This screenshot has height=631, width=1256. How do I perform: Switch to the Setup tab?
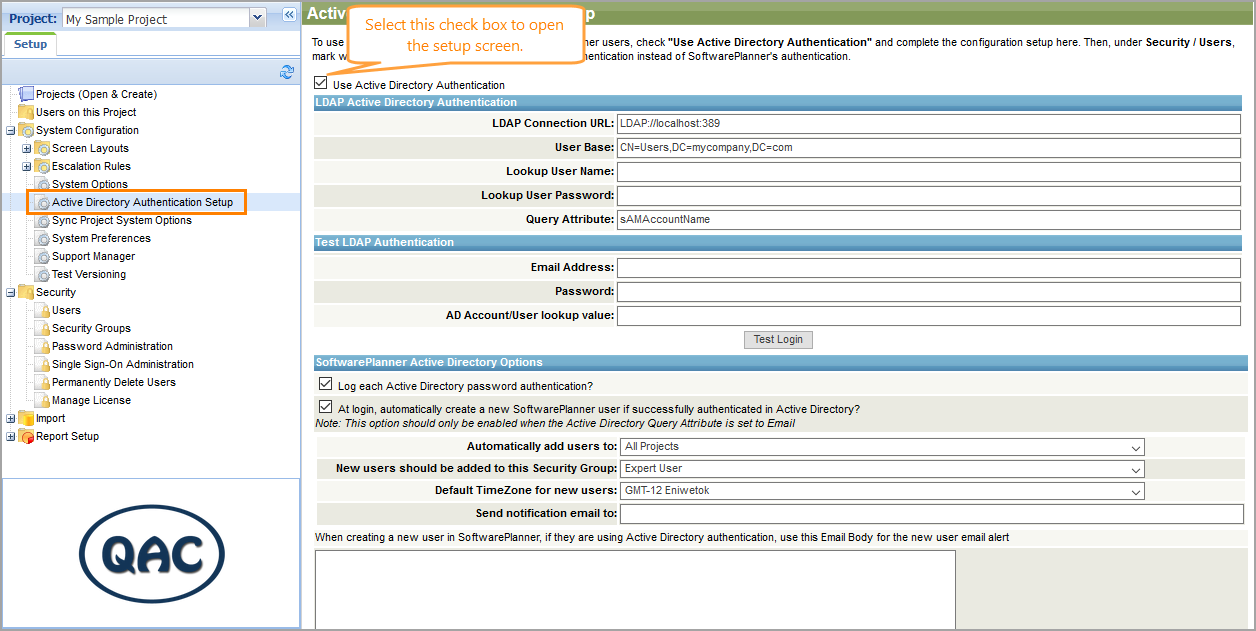tap(30, 45)
